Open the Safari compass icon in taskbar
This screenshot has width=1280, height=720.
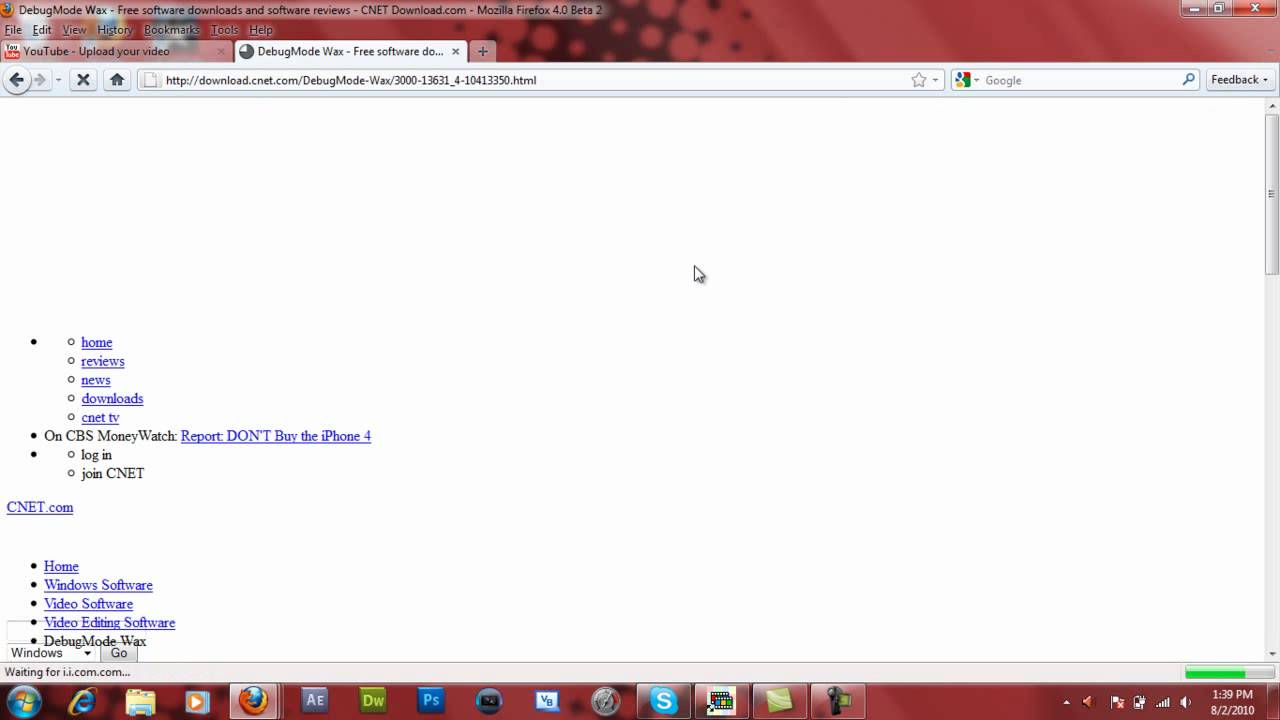[x=605, y=701]
